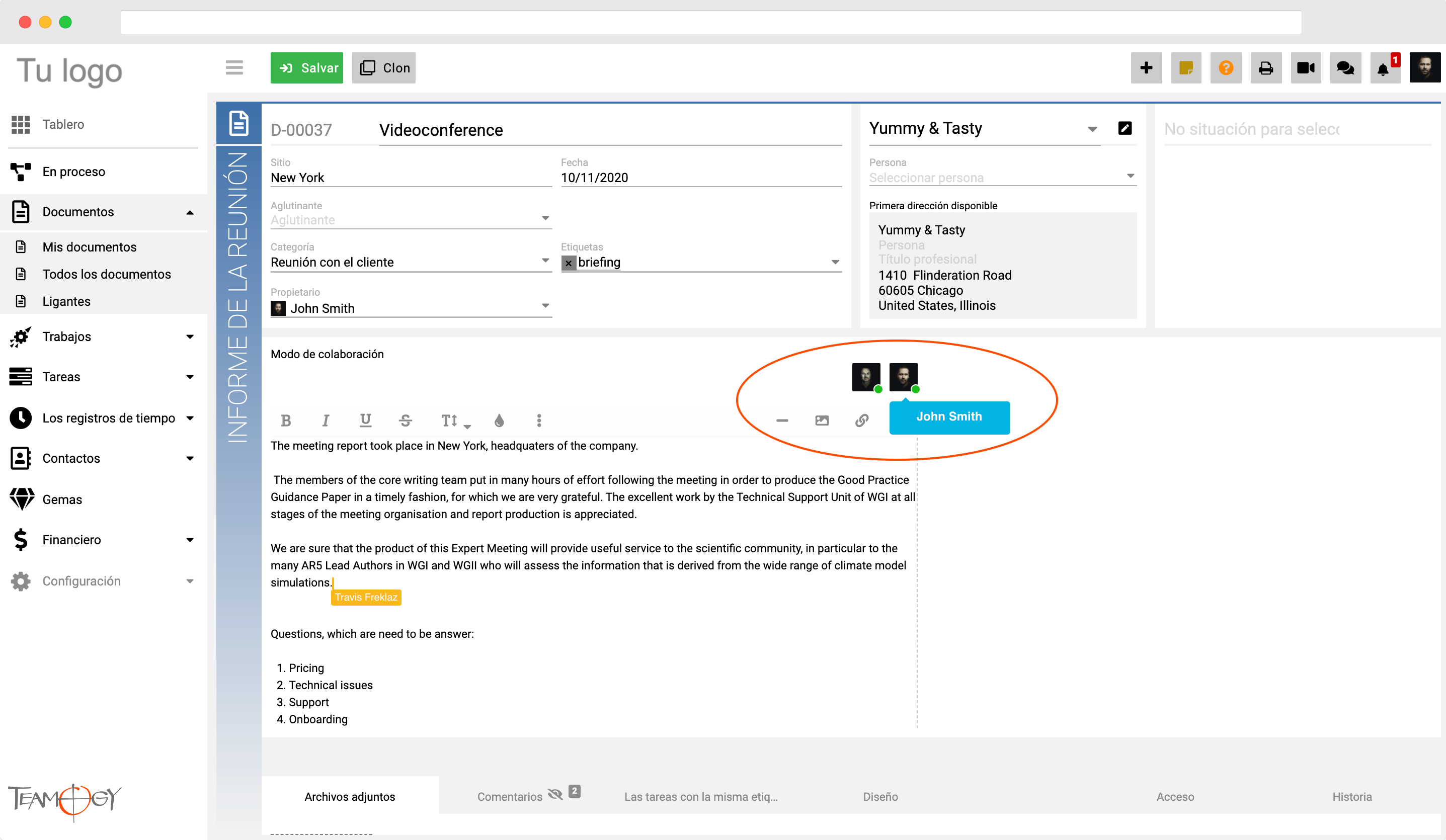The height and width of the screenshot is (840, 1446).
Task: Click the browser address bar
Action: click(710, 22)
